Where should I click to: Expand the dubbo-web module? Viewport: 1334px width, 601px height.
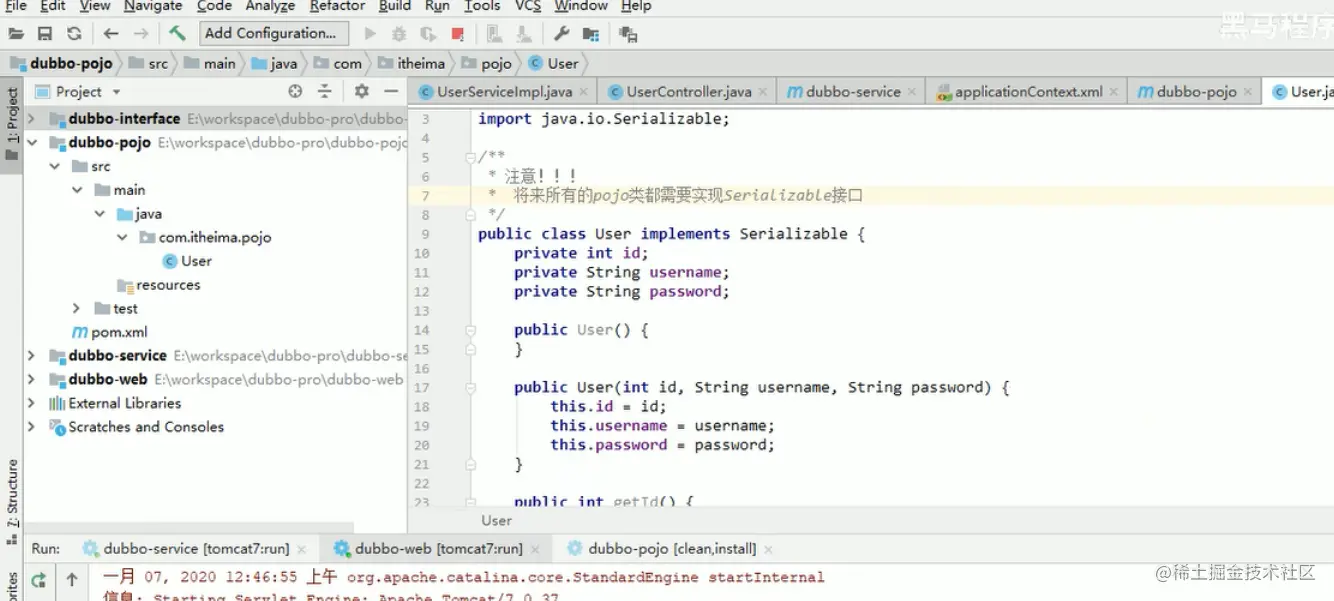pos(31,379)
